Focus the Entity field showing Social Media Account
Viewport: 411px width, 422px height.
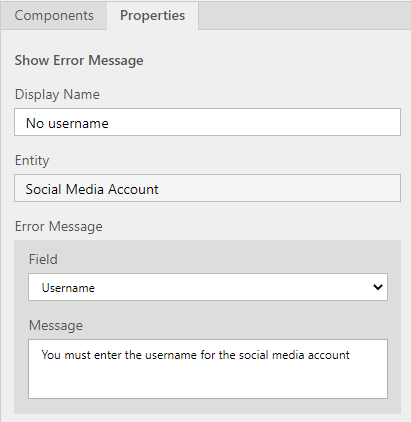coord(207,188)
